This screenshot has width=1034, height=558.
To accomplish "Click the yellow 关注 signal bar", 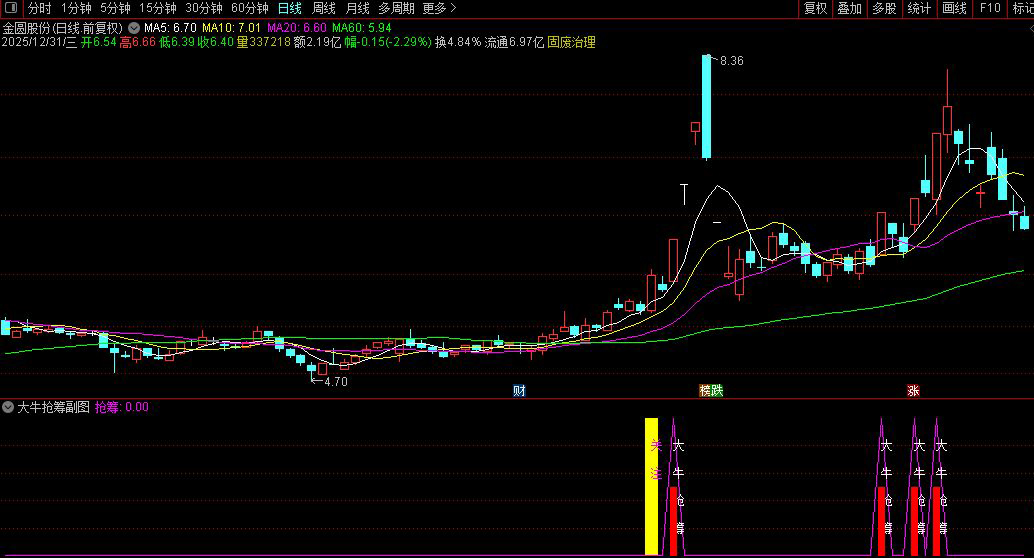I will tap(651, 486).
